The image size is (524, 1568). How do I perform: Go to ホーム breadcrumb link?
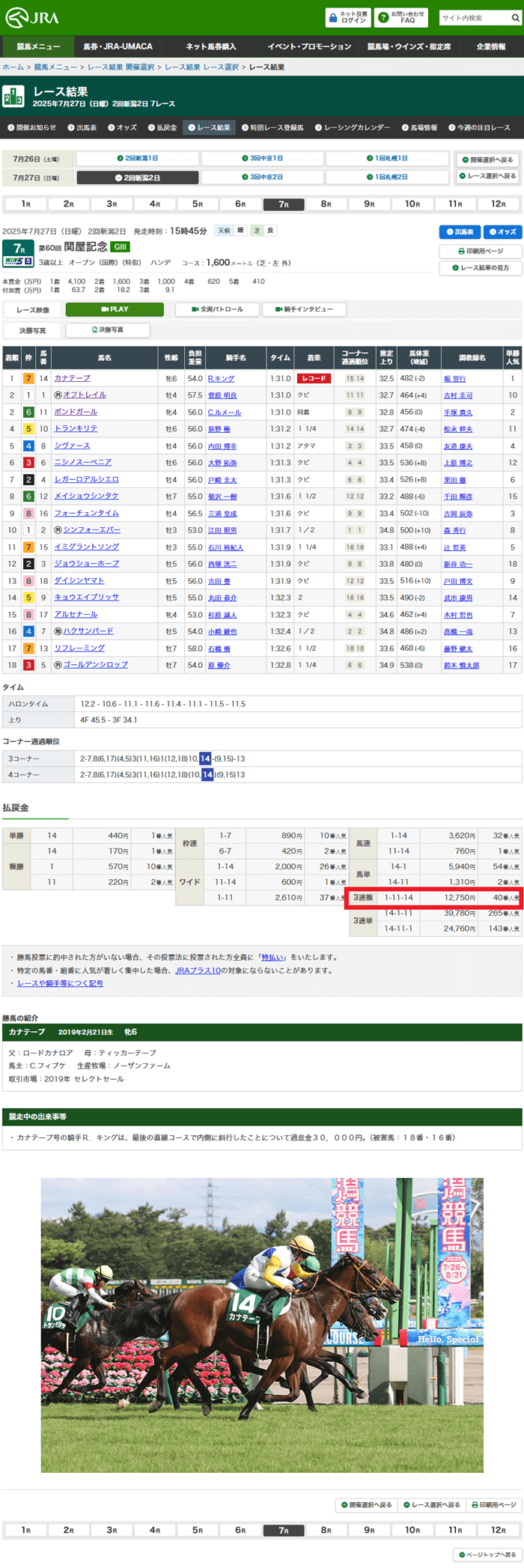click(x=13, y=67)
